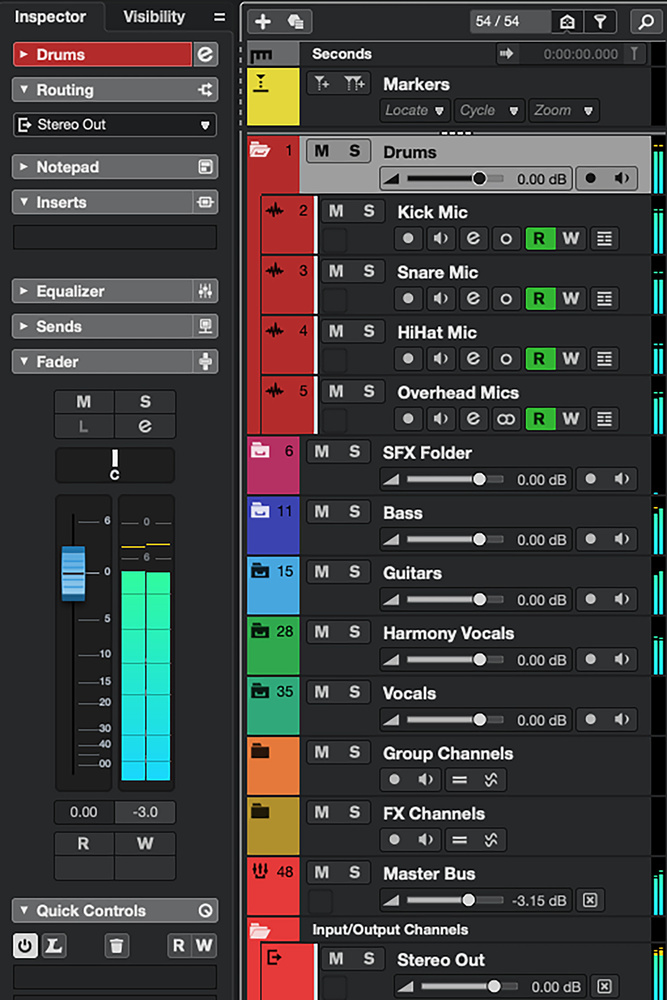Click the Add Marker icon in Markers track
This screenshot has width=667, height=1000.
(322, 83)
